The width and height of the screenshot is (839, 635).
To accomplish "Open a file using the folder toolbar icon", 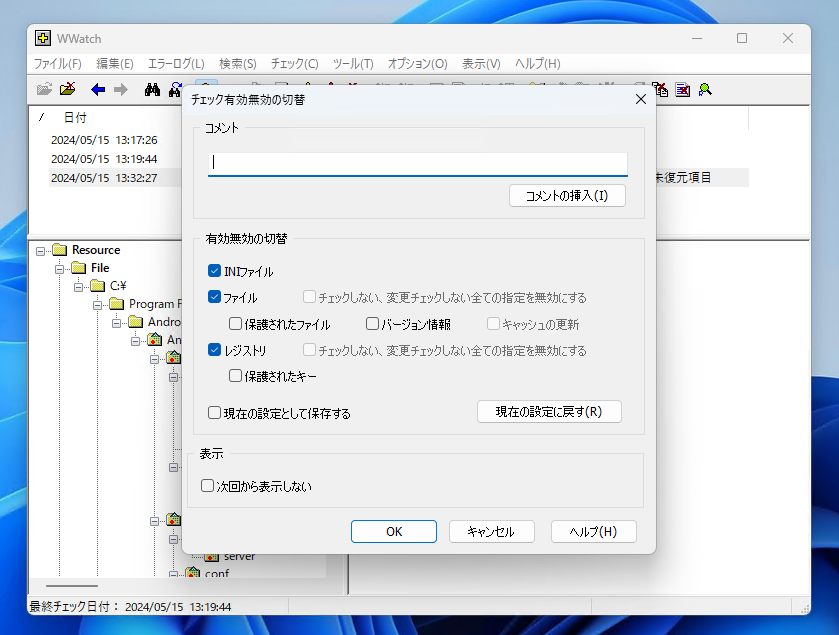I will [43, 89].
